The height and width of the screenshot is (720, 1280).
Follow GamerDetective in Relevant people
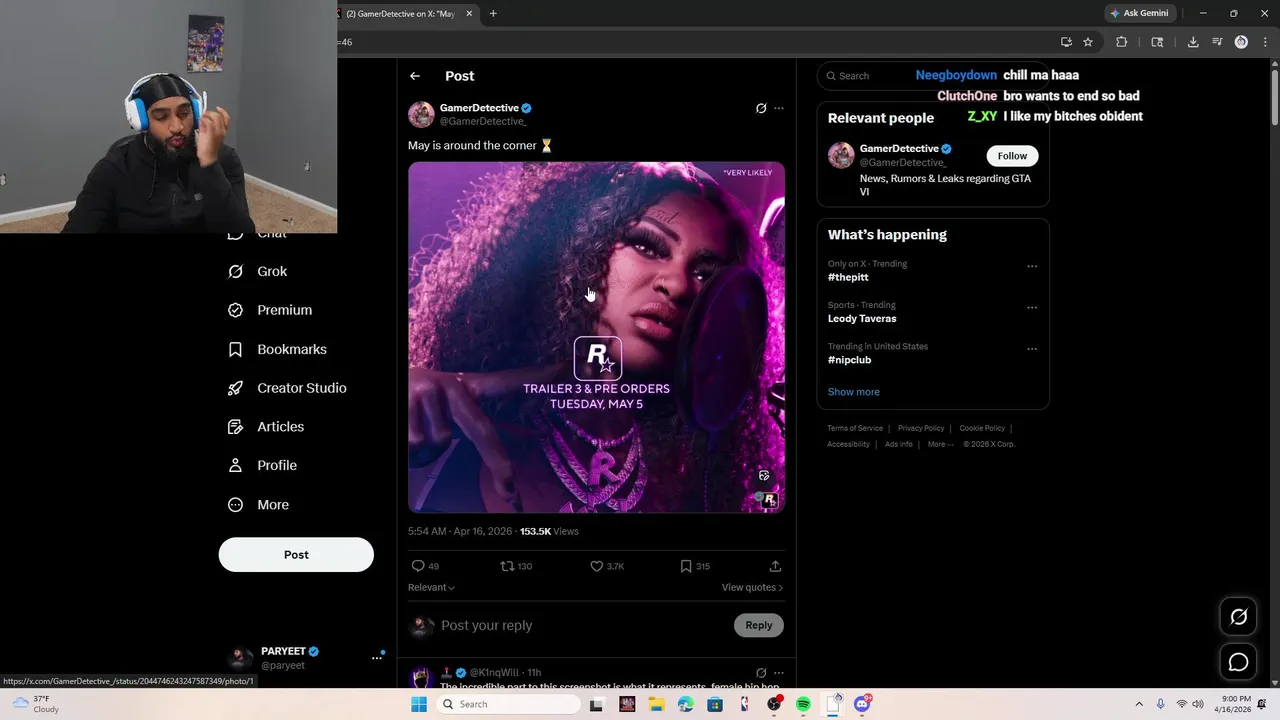tap(1012, 156)
